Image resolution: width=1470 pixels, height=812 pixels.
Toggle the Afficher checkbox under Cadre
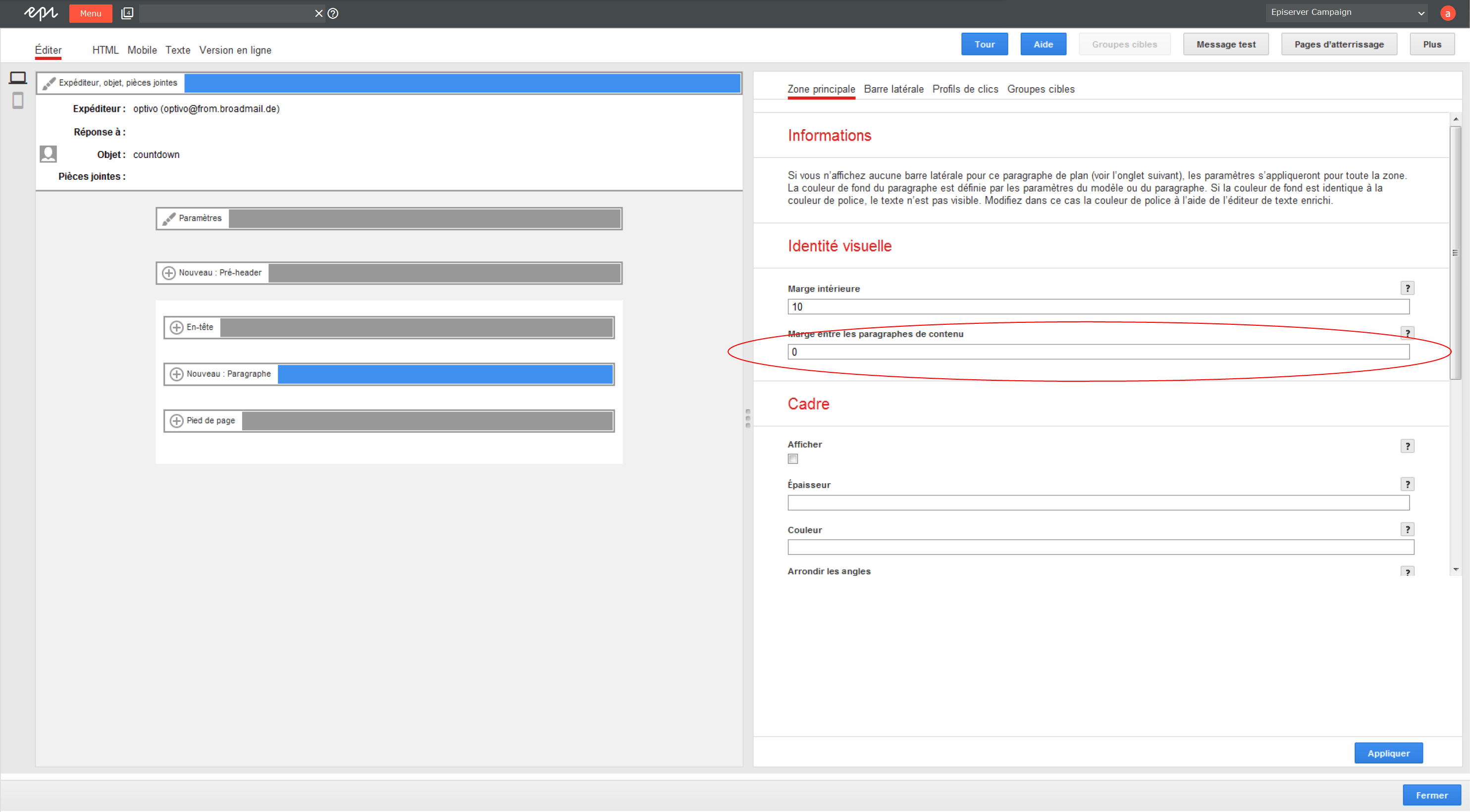tap(792, 459)
